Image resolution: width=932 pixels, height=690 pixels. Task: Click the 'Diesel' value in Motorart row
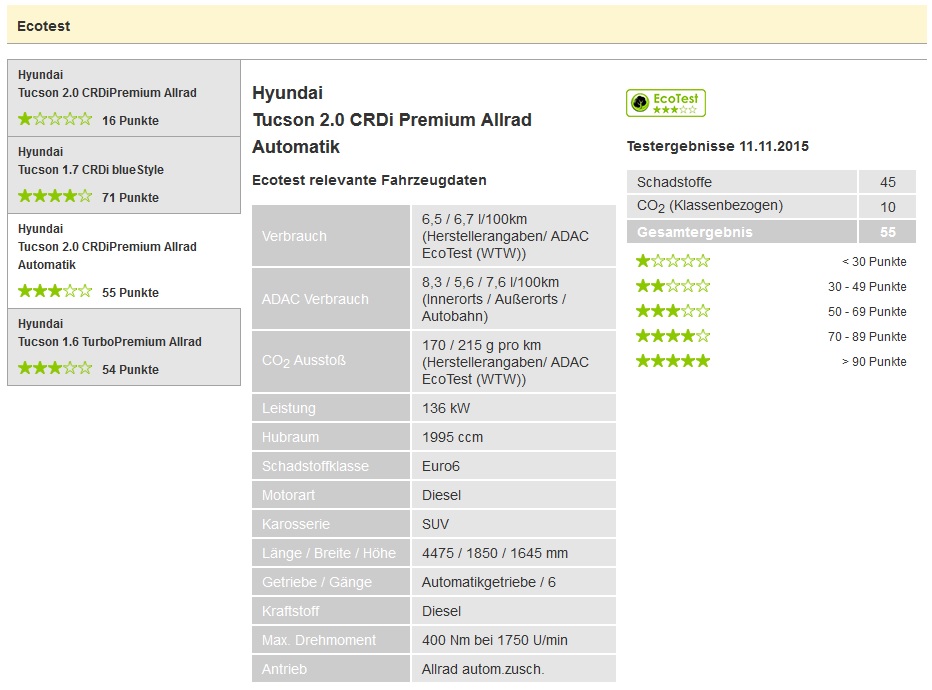coord(442,495)
